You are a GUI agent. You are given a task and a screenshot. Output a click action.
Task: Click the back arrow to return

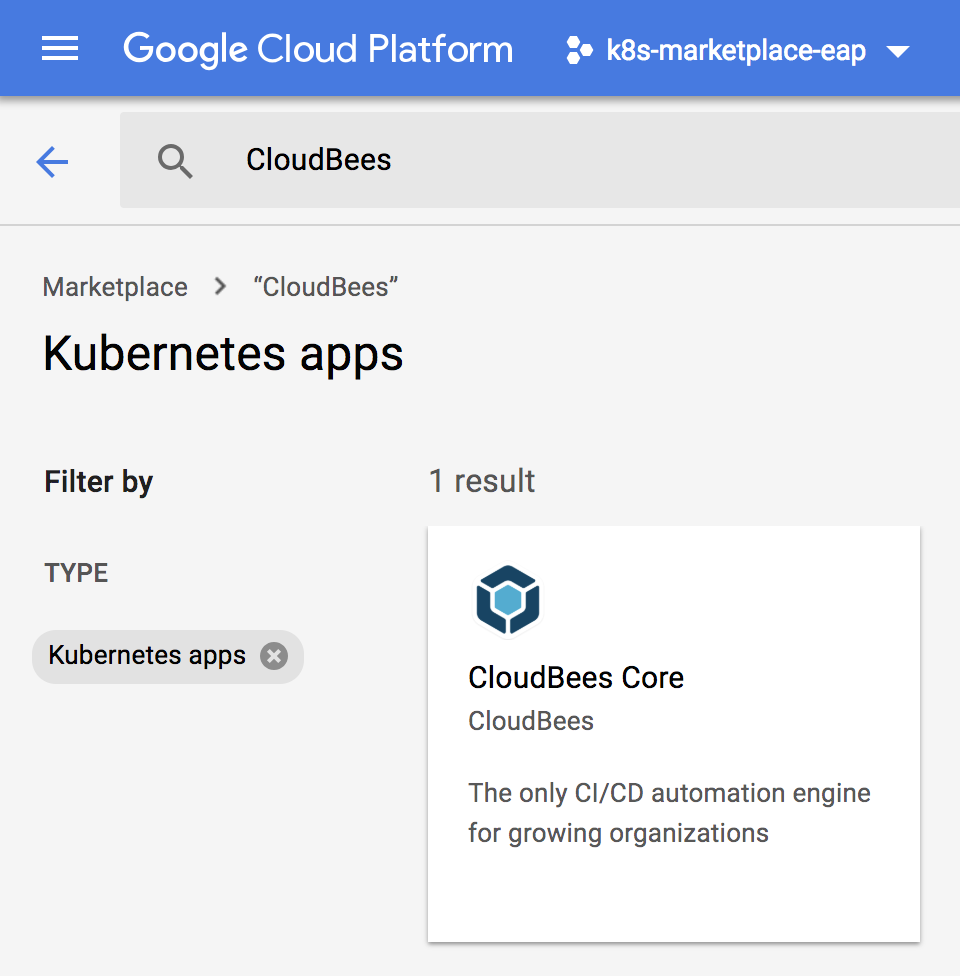tap(51, 161)
